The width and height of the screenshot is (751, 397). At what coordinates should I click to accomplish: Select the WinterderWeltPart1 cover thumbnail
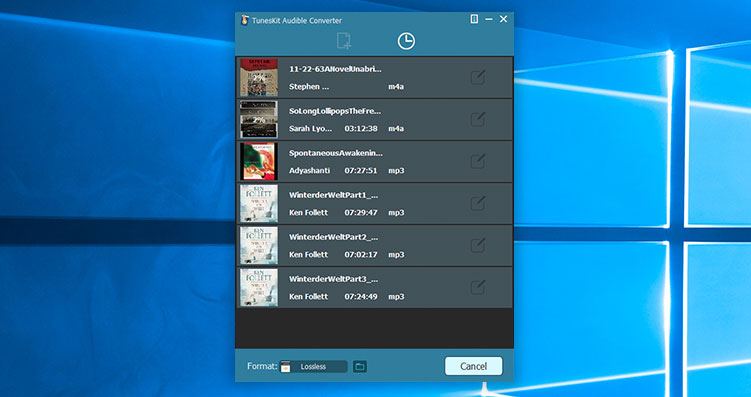coord(259,204)
